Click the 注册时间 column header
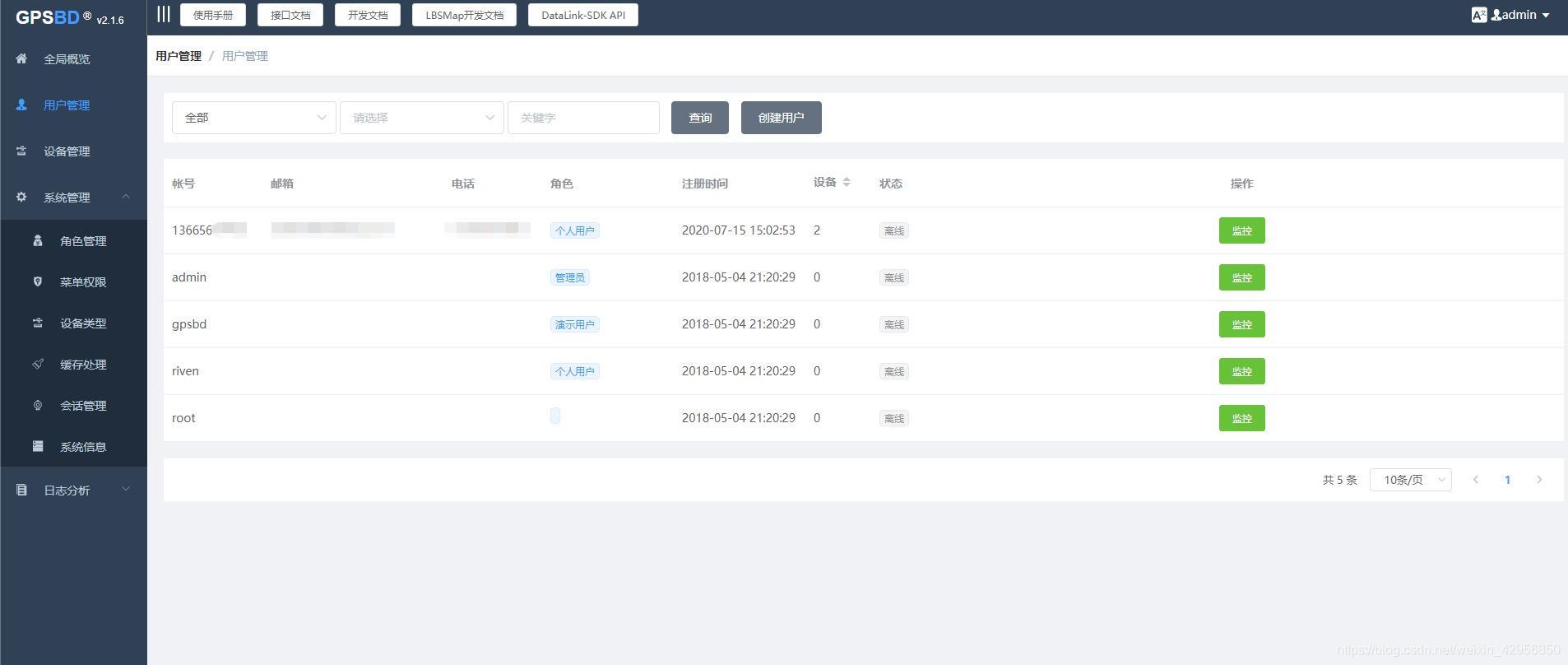The height and width of the screenshot is (665, 1568). [704, 184]
